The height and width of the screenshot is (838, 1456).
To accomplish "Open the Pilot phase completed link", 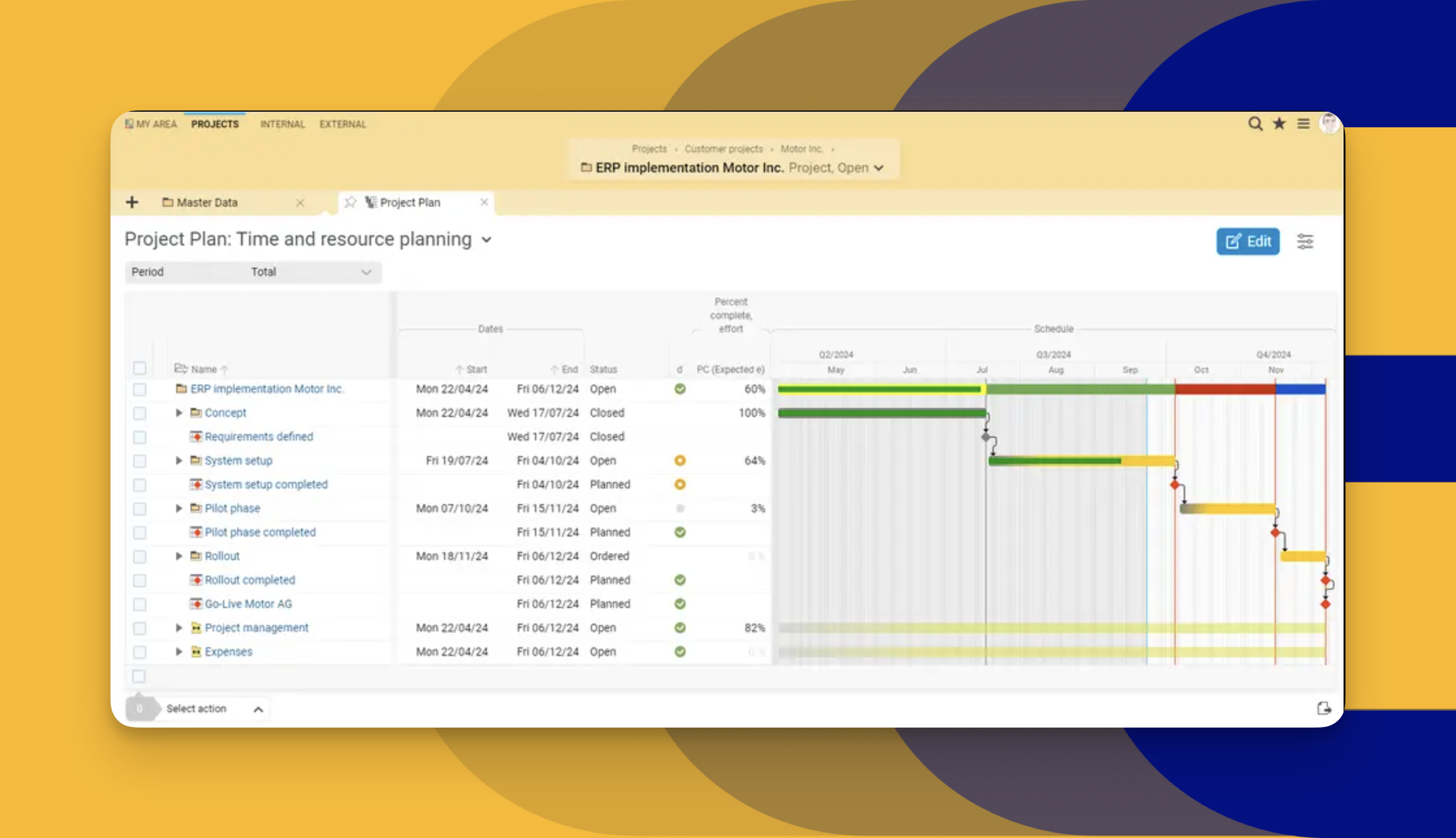I will [x=260, y=532].
